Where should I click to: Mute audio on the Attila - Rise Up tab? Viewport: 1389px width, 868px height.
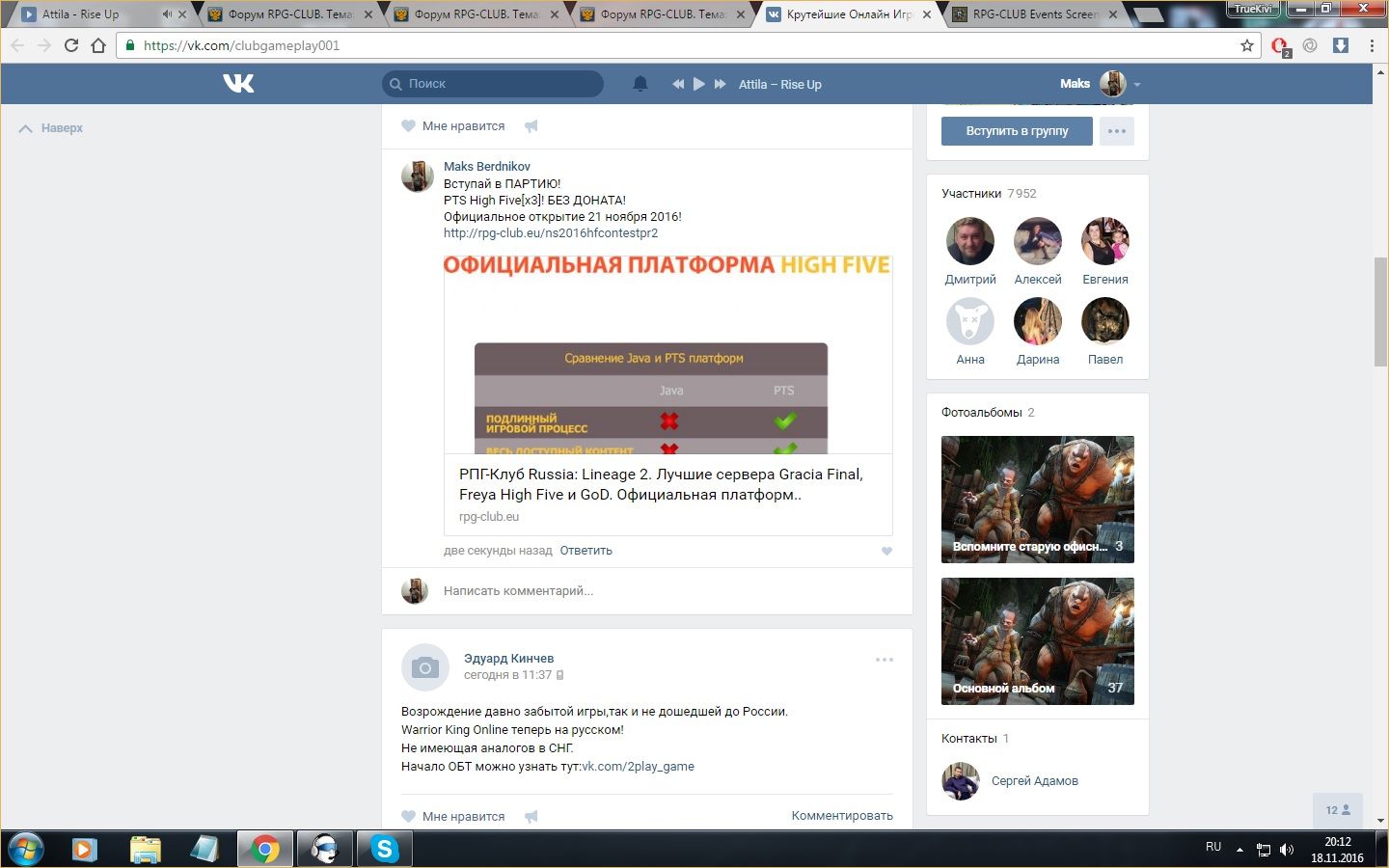[x=166, y=14]
